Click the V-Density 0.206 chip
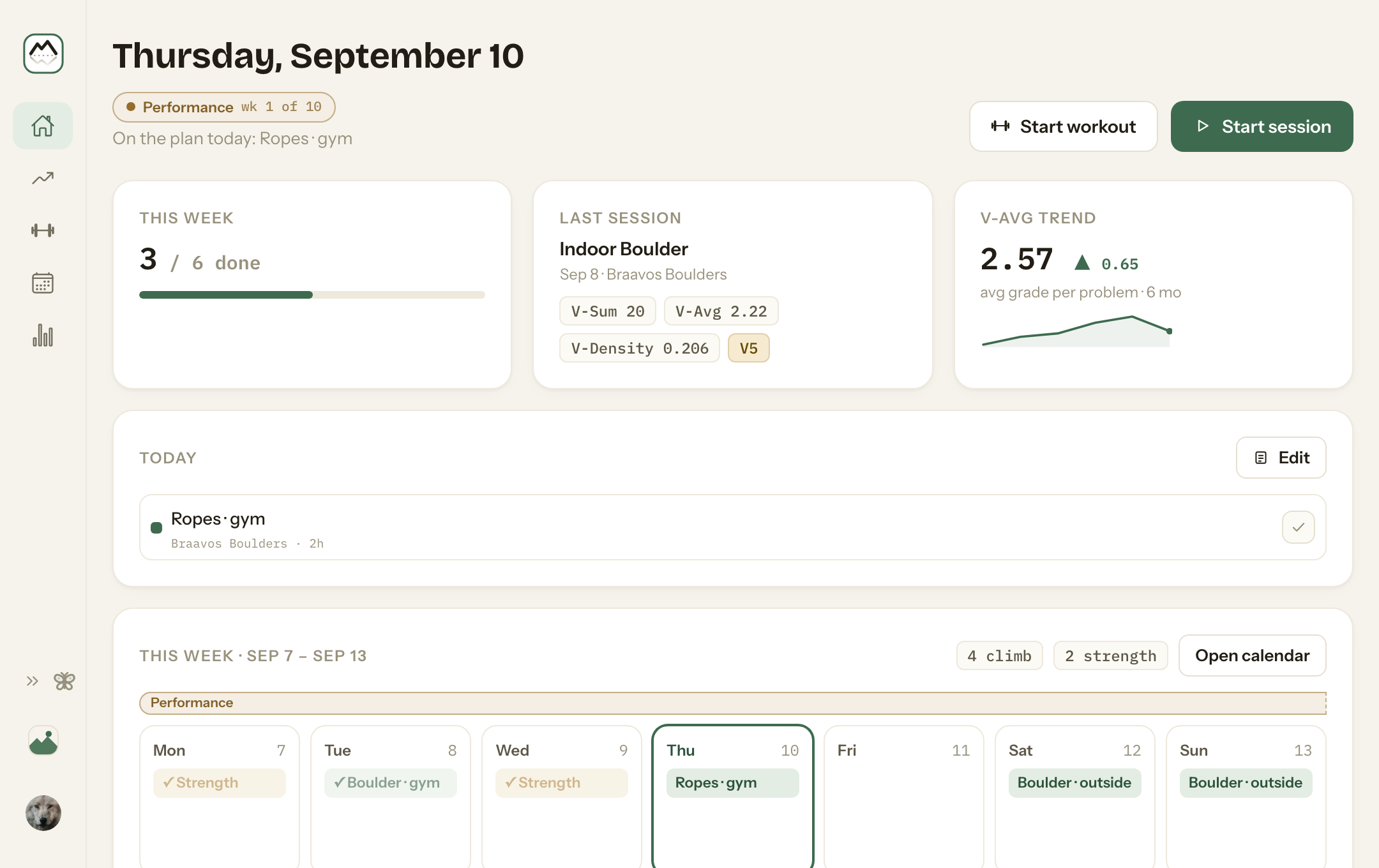 click(x=639, y=348)
